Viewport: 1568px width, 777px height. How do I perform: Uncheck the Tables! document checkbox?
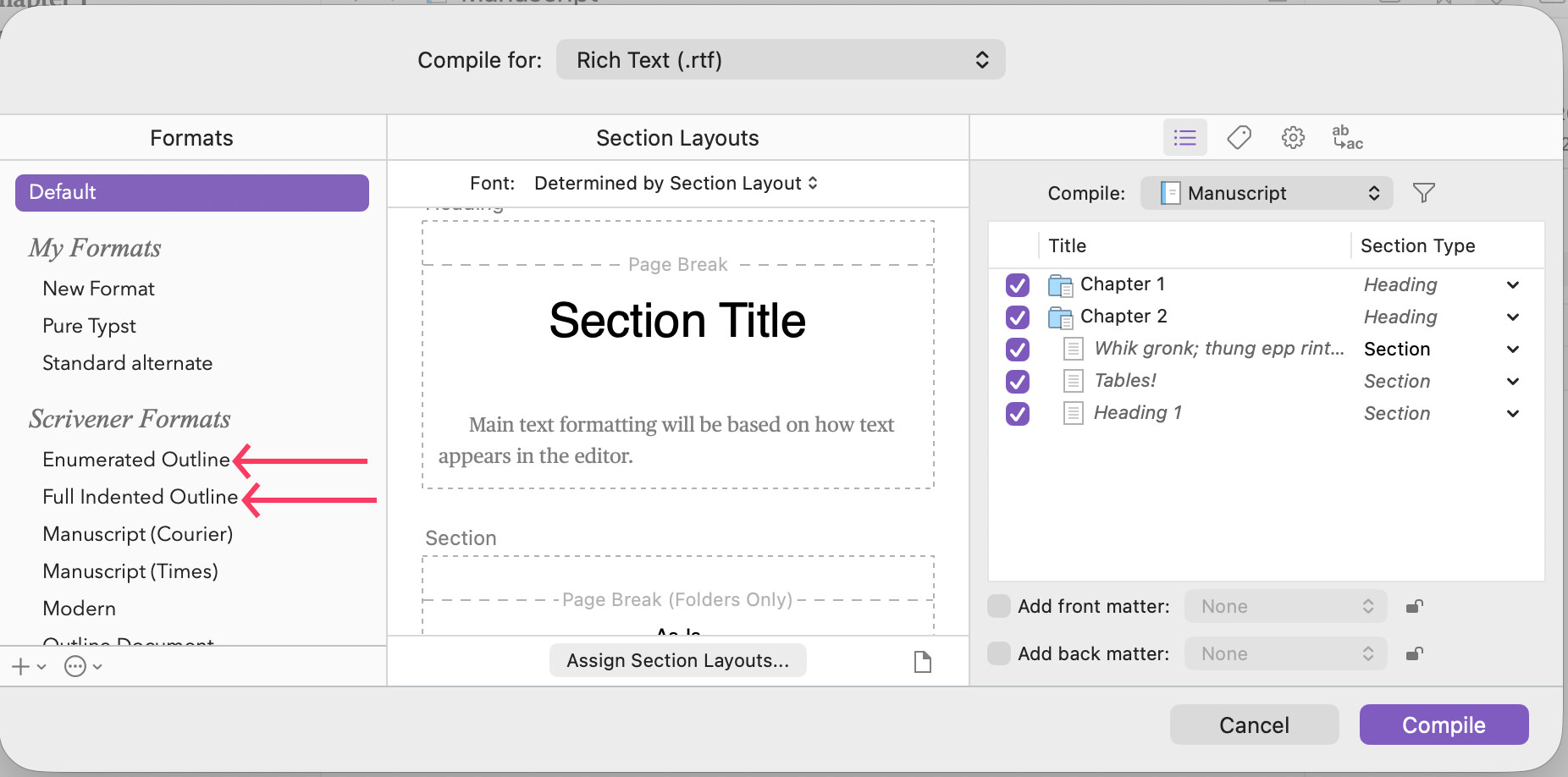[x=1018, y=381]
